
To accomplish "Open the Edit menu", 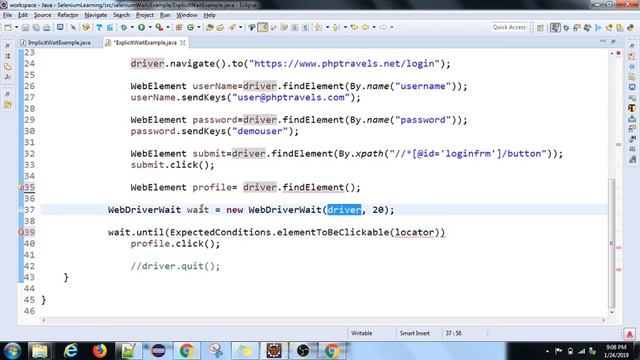I will pyautogui.click(x=23, y=15).
